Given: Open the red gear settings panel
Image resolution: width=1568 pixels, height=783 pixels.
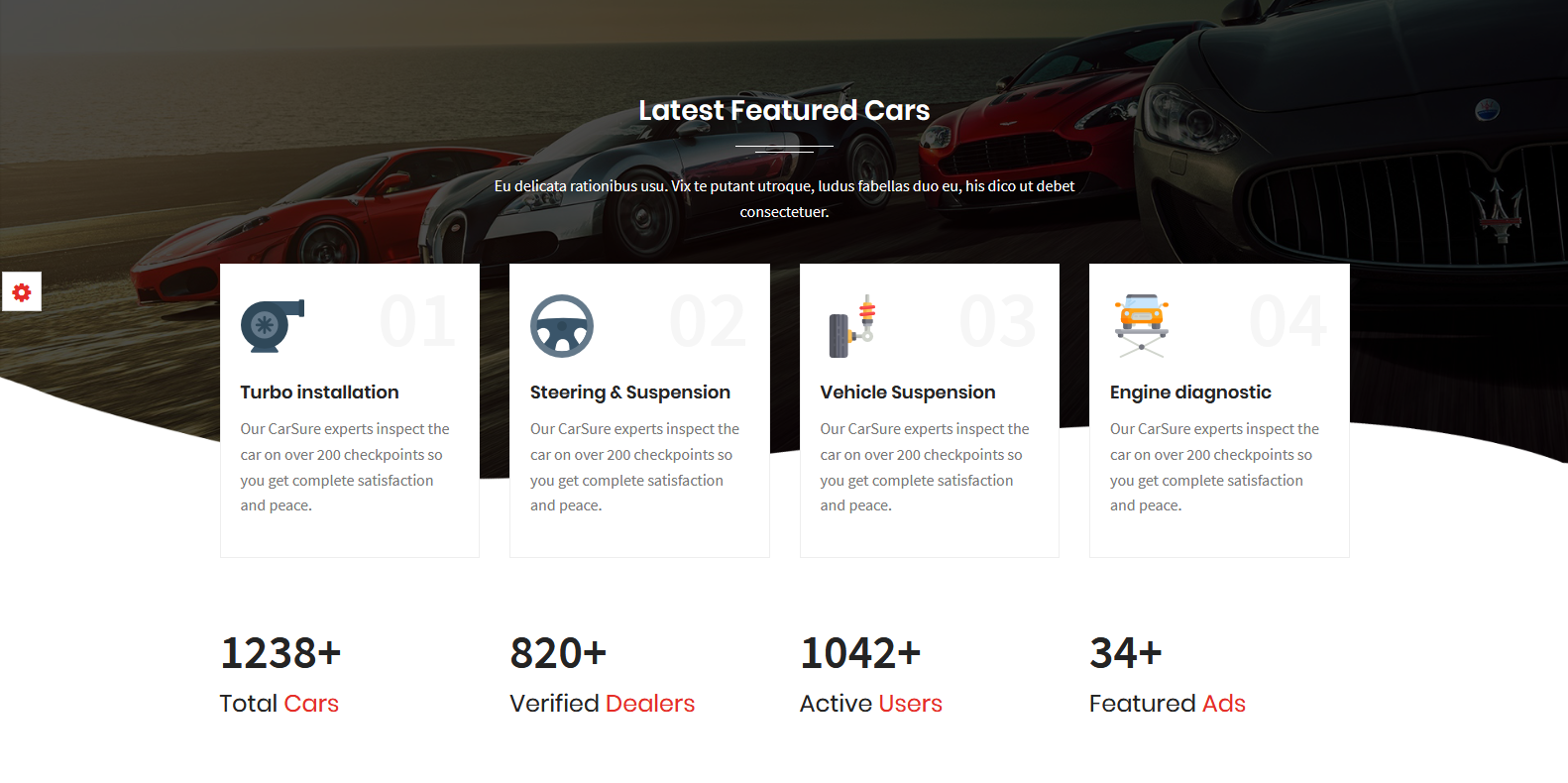Looking at the screenshot, I should point(21,292).
